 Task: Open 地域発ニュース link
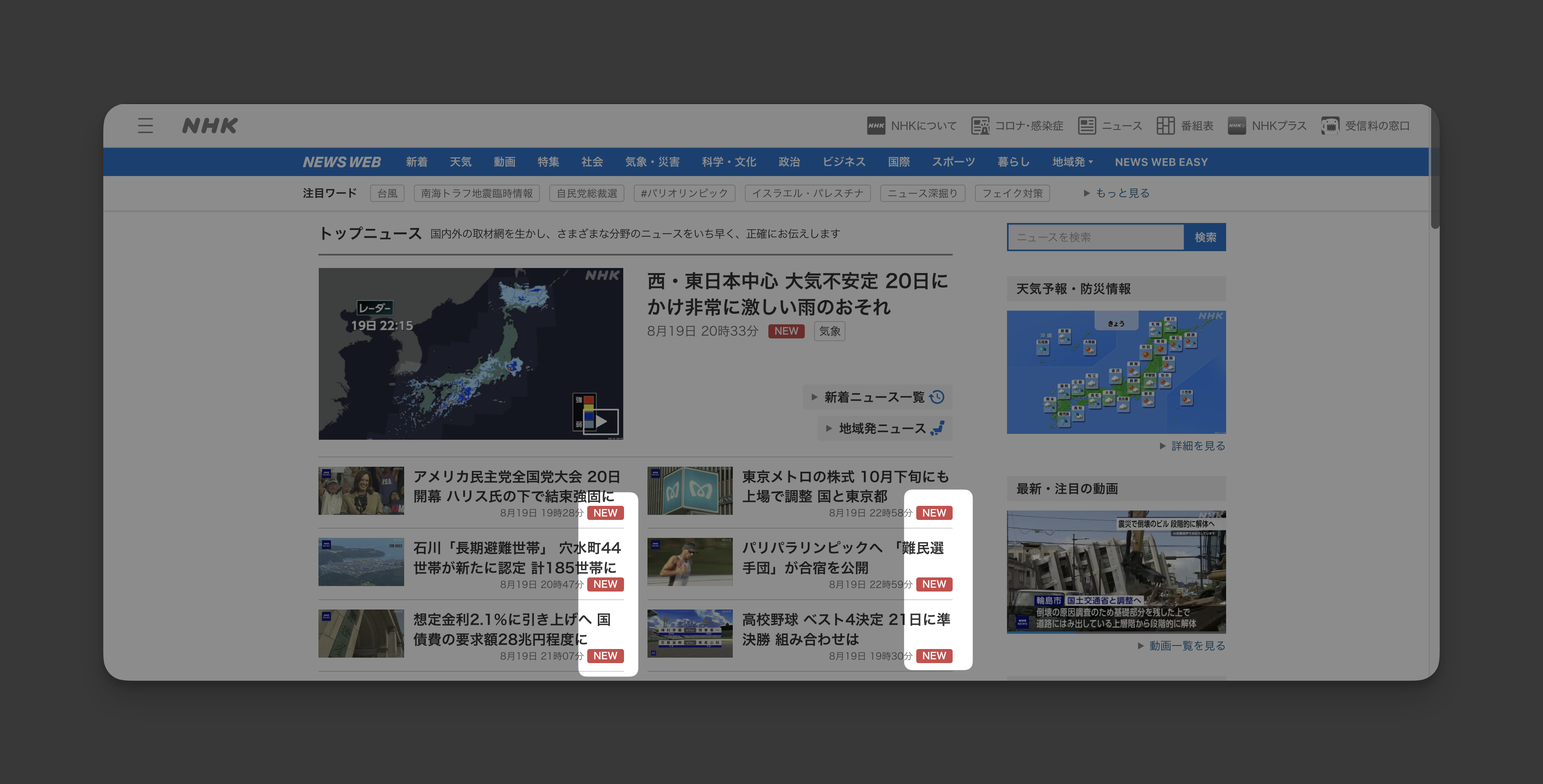point(885,428)
